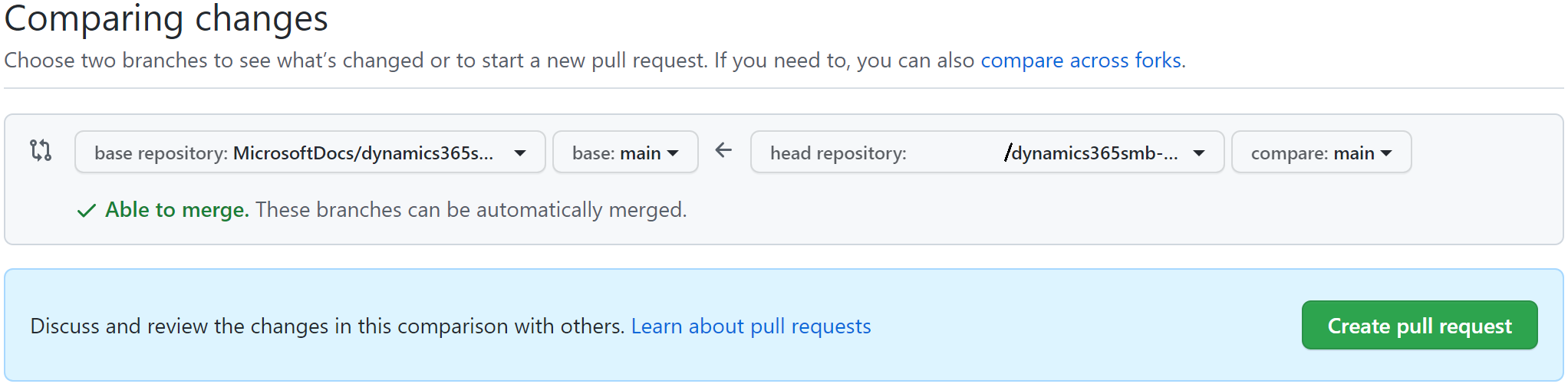Expand the base: main branch selector
Viewport: 1568px width, 387px height.
click(x=624, y=153)
